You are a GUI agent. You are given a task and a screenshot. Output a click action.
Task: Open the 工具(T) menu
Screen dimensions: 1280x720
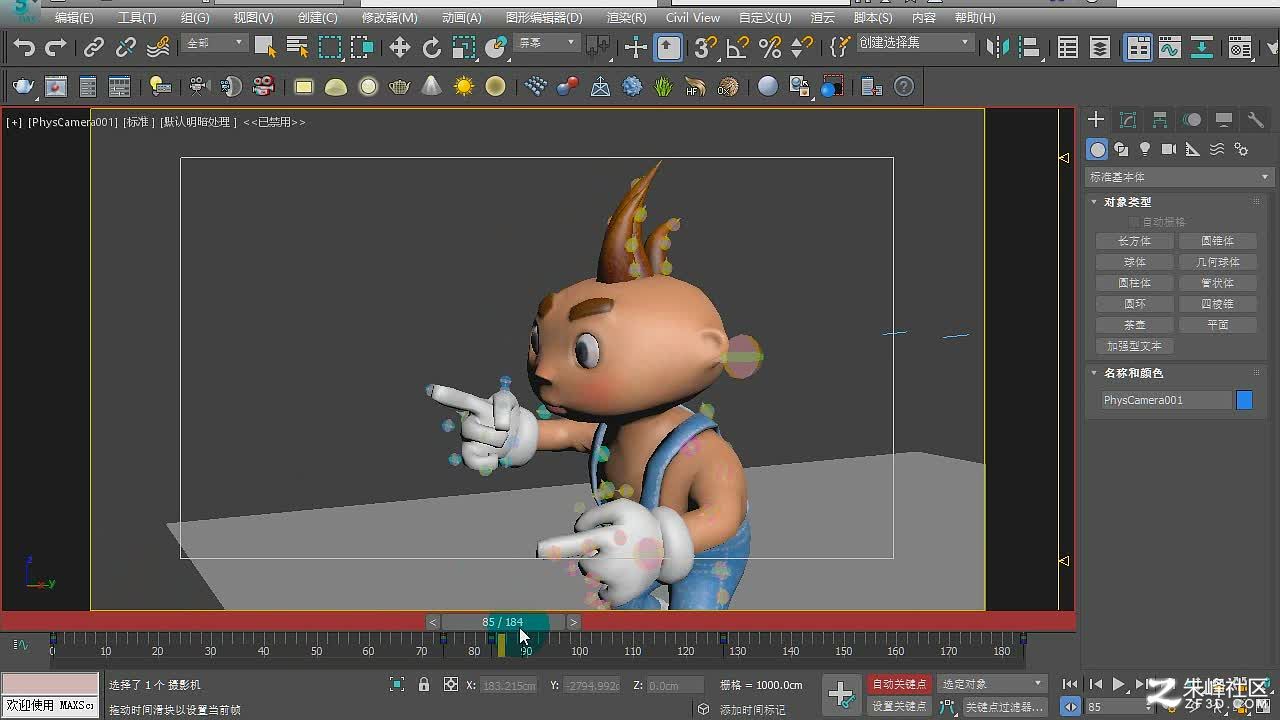(x=137, y=18)
